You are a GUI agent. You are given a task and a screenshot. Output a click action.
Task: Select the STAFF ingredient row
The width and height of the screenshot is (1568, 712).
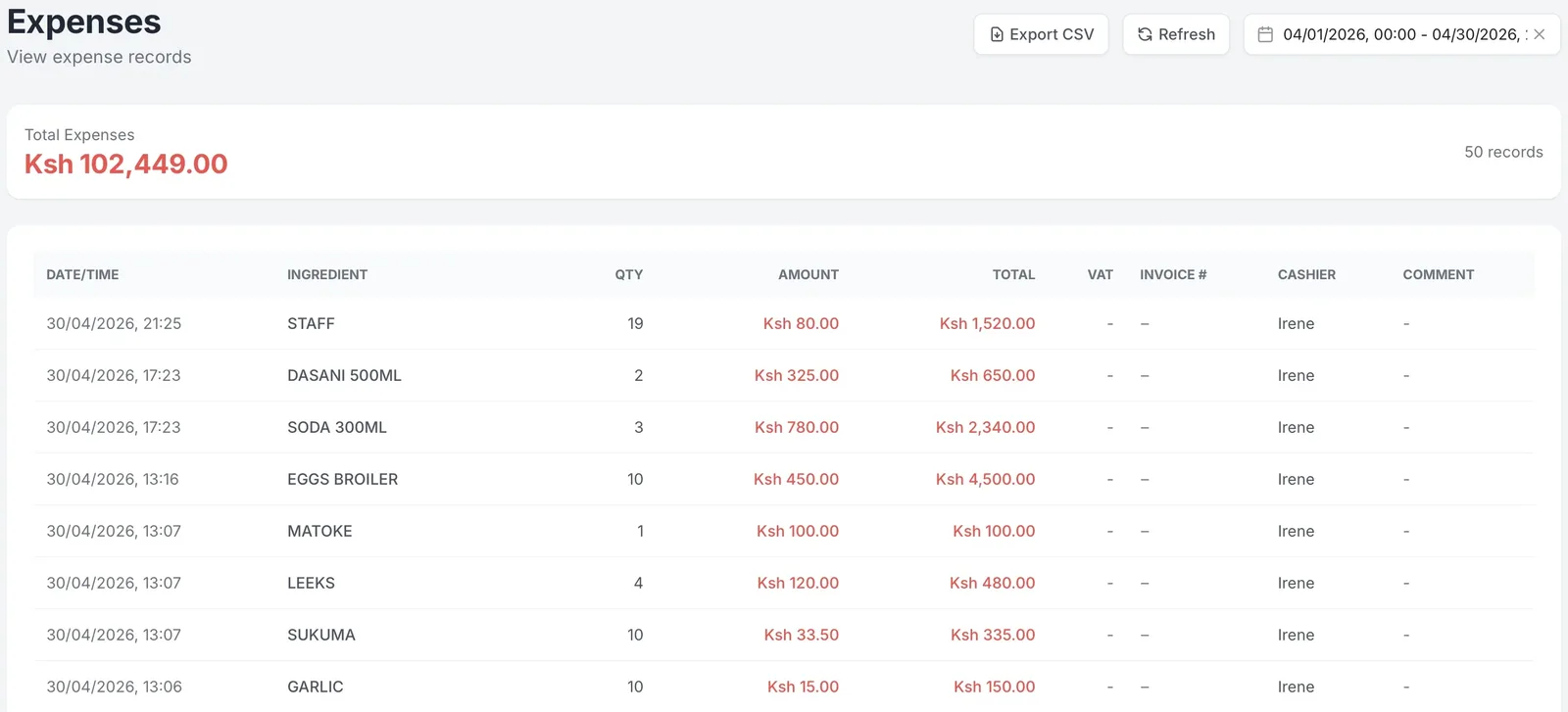pos(784,323)
